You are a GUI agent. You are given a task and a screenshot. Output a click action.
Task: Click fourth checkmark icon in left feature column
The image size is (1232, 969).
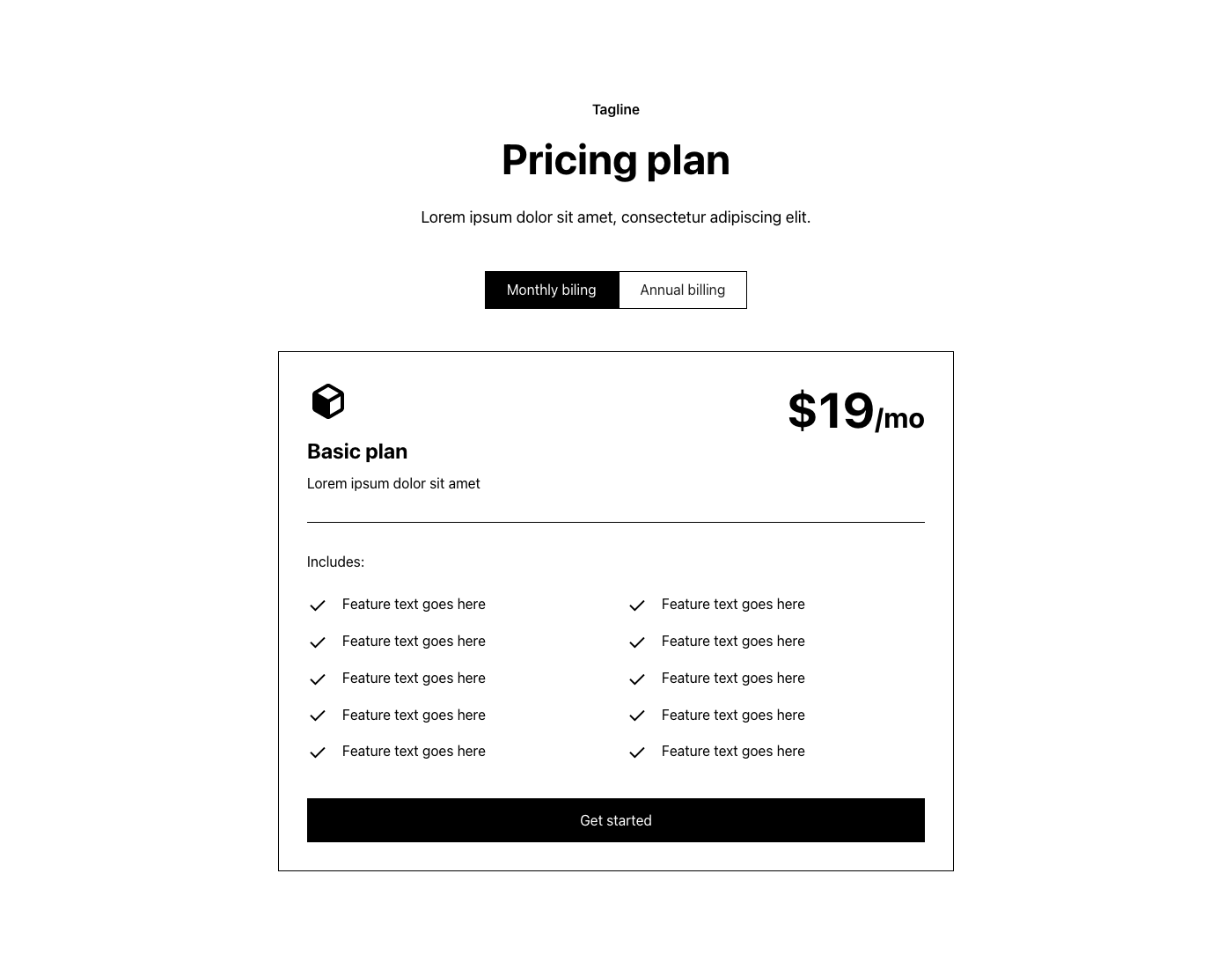coord(318,716)
